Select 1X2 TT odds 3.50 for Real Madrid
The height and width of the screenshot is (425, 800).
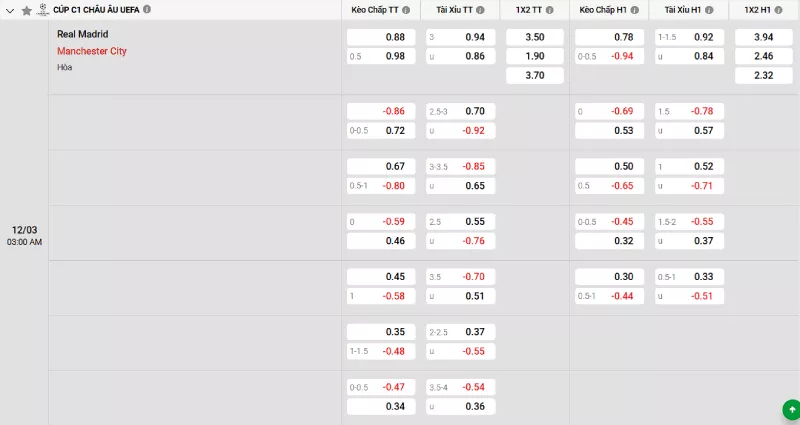click(534, 37)
